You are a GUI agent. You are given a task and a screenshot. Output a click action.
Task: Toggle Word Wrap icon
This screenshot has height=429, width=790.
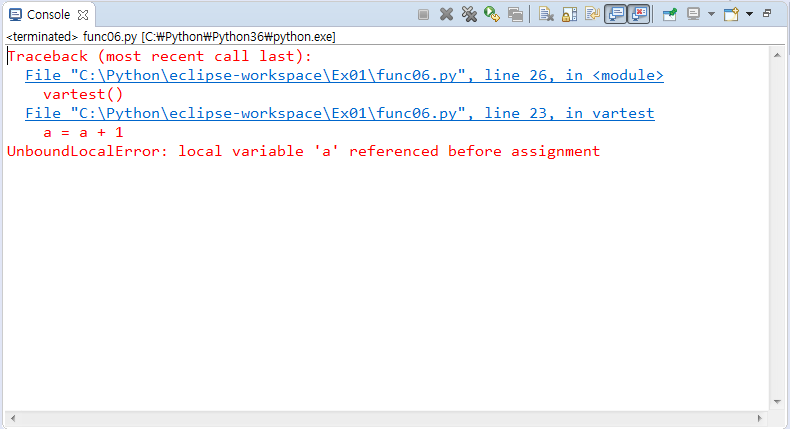592,14
